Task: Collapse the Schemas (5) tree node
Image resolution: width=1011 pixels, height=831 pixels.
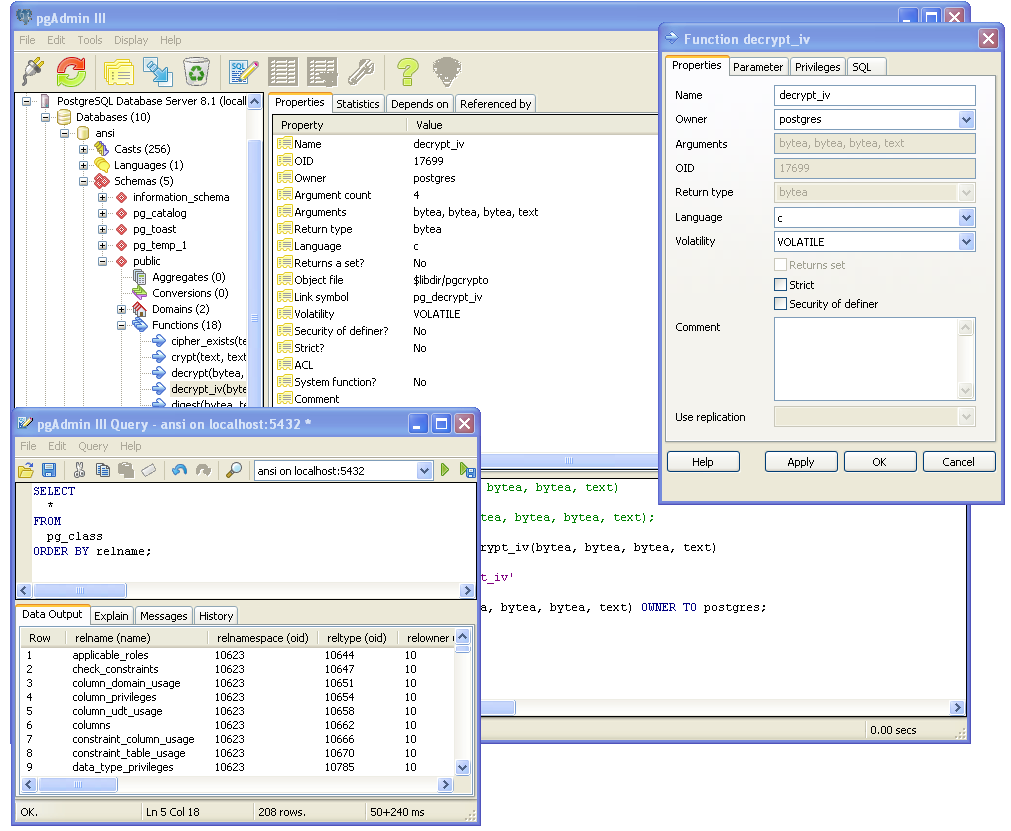Action: coord(83,181)
